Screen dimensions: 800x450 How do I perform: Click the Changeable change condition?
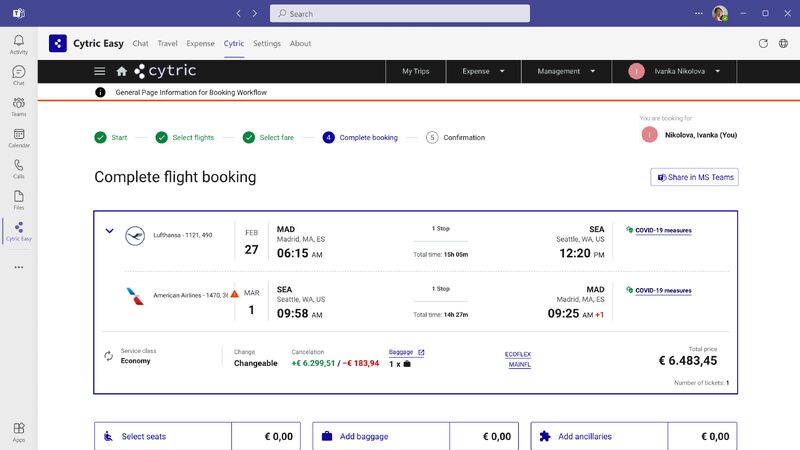pyautogui.click(x=256, y=363)
